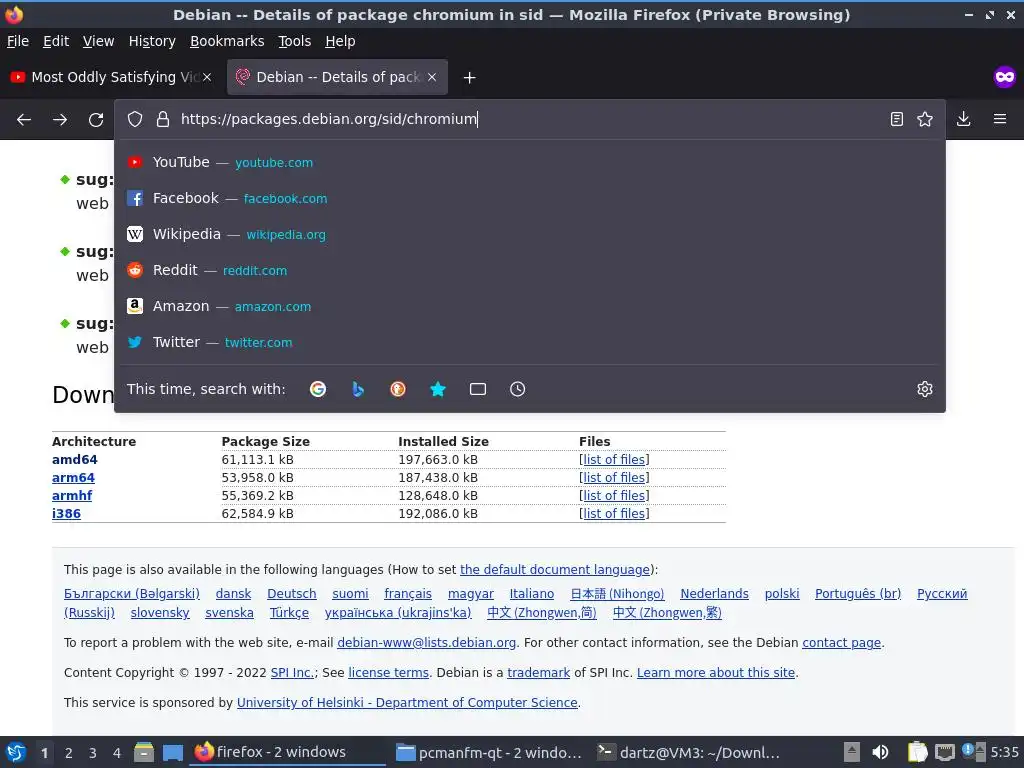This screenshot has width=1024, height=768.
Task: Open the dartz@VM3 terminal taskbar entry
Action: click(690, 752)
